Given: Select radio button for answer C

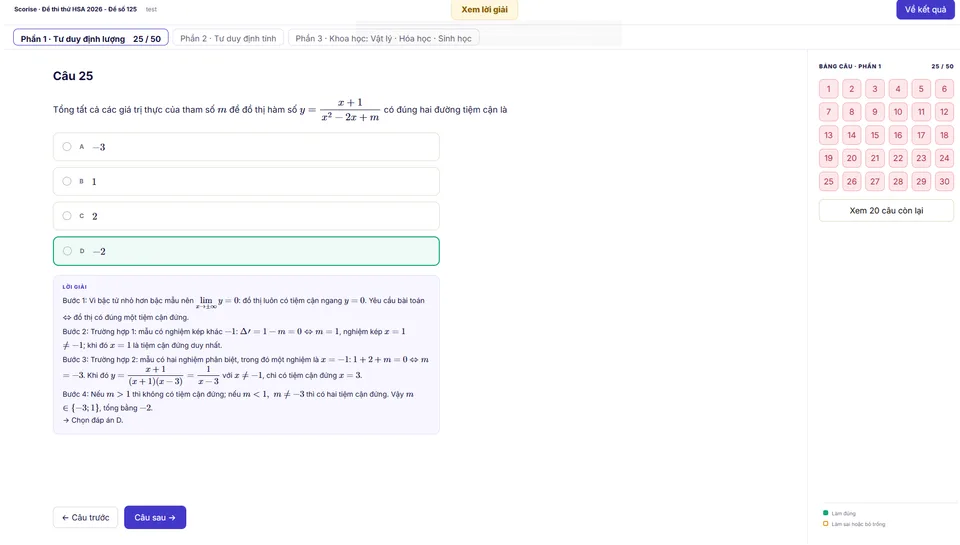Looking at the screenshot, I should (67, 216).
